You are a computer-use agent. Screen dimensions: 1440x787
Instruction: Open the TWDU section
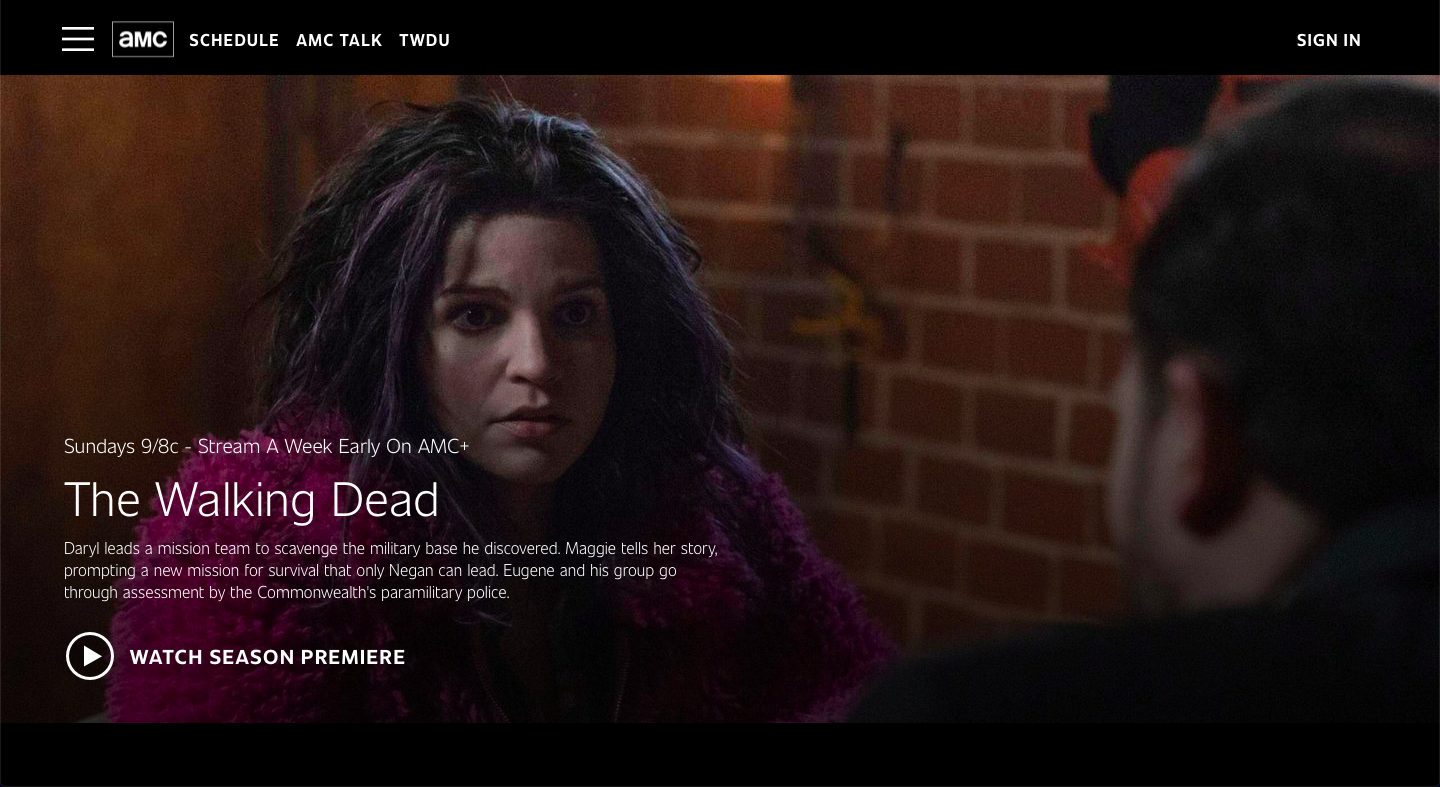(424, 40)
